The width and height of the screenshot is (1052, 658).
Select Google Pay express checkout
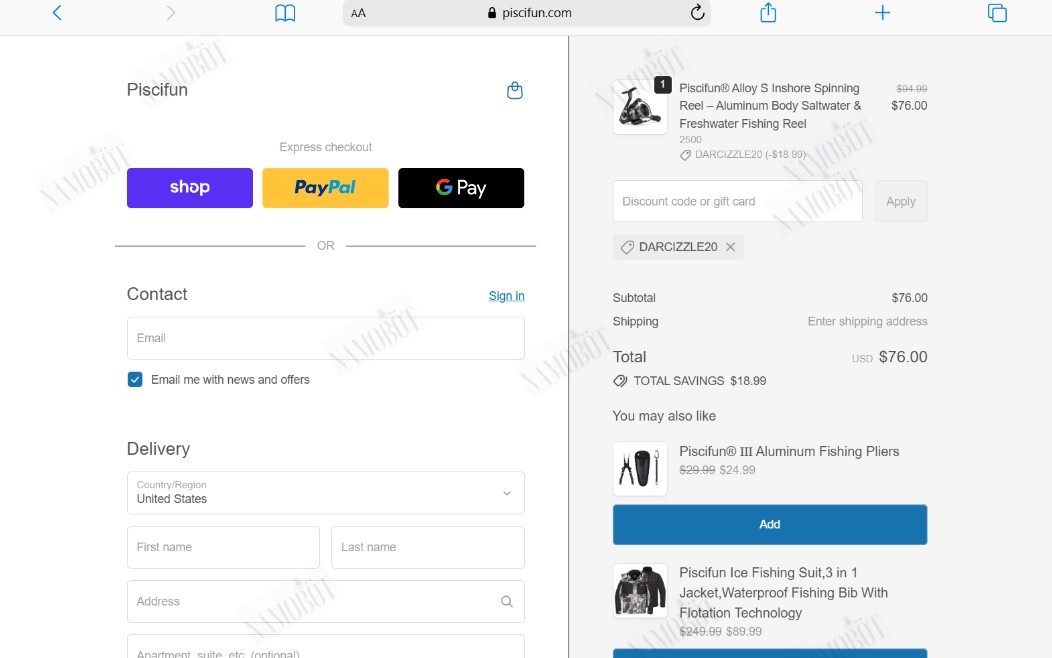pos(461,188)
